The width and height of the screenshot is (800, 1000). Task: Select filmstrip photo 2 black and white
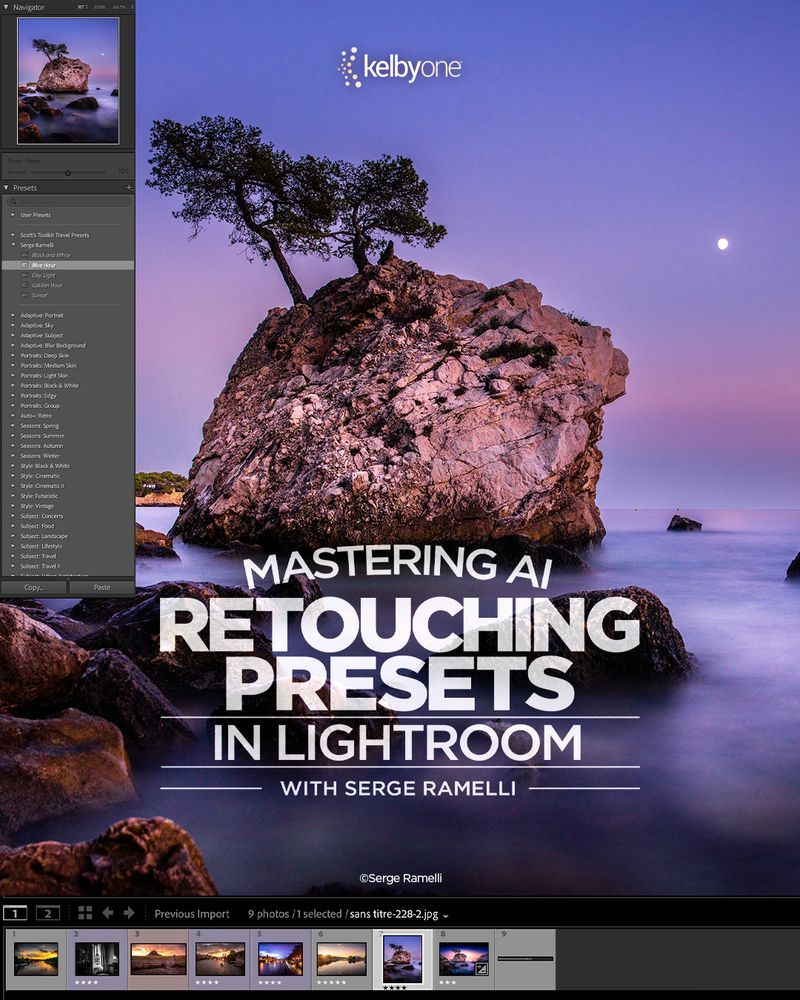point(97,960)
